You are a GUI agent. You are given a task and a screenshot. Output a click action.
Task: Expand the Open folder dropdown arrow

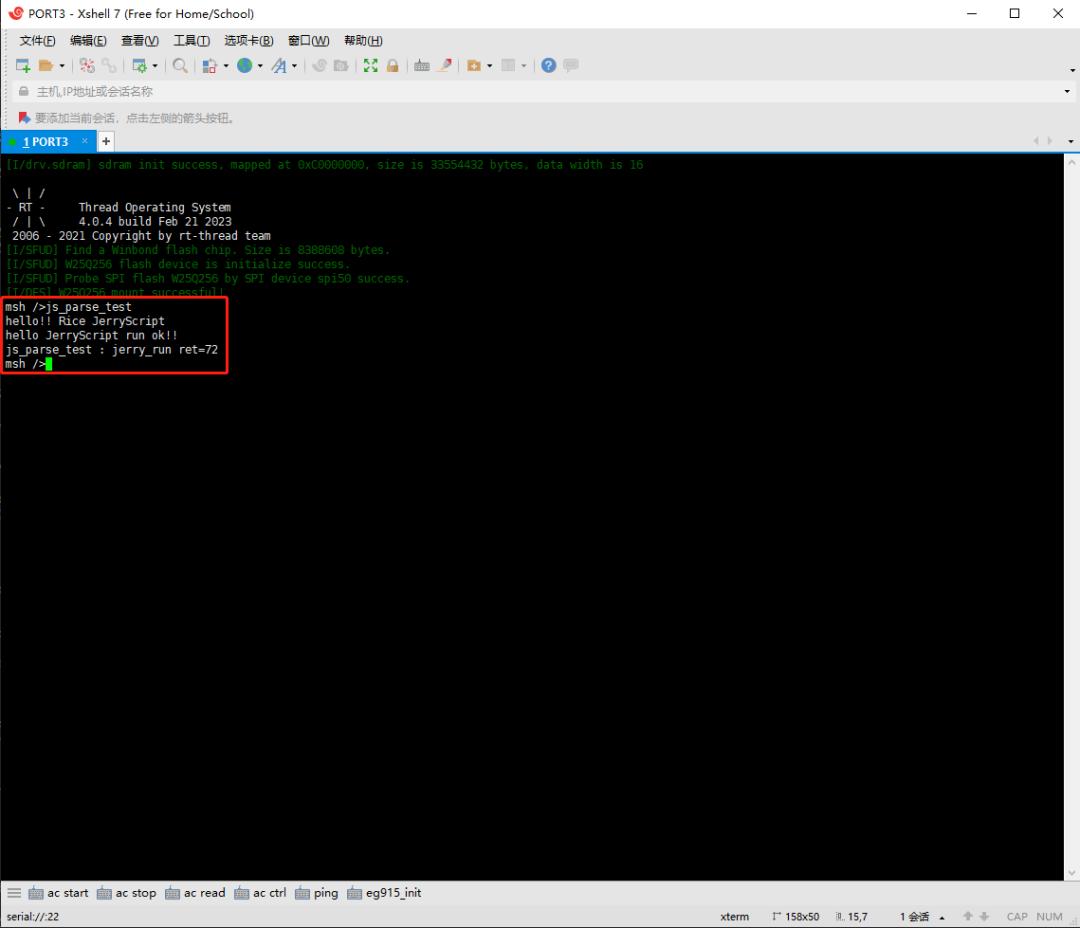62,66
